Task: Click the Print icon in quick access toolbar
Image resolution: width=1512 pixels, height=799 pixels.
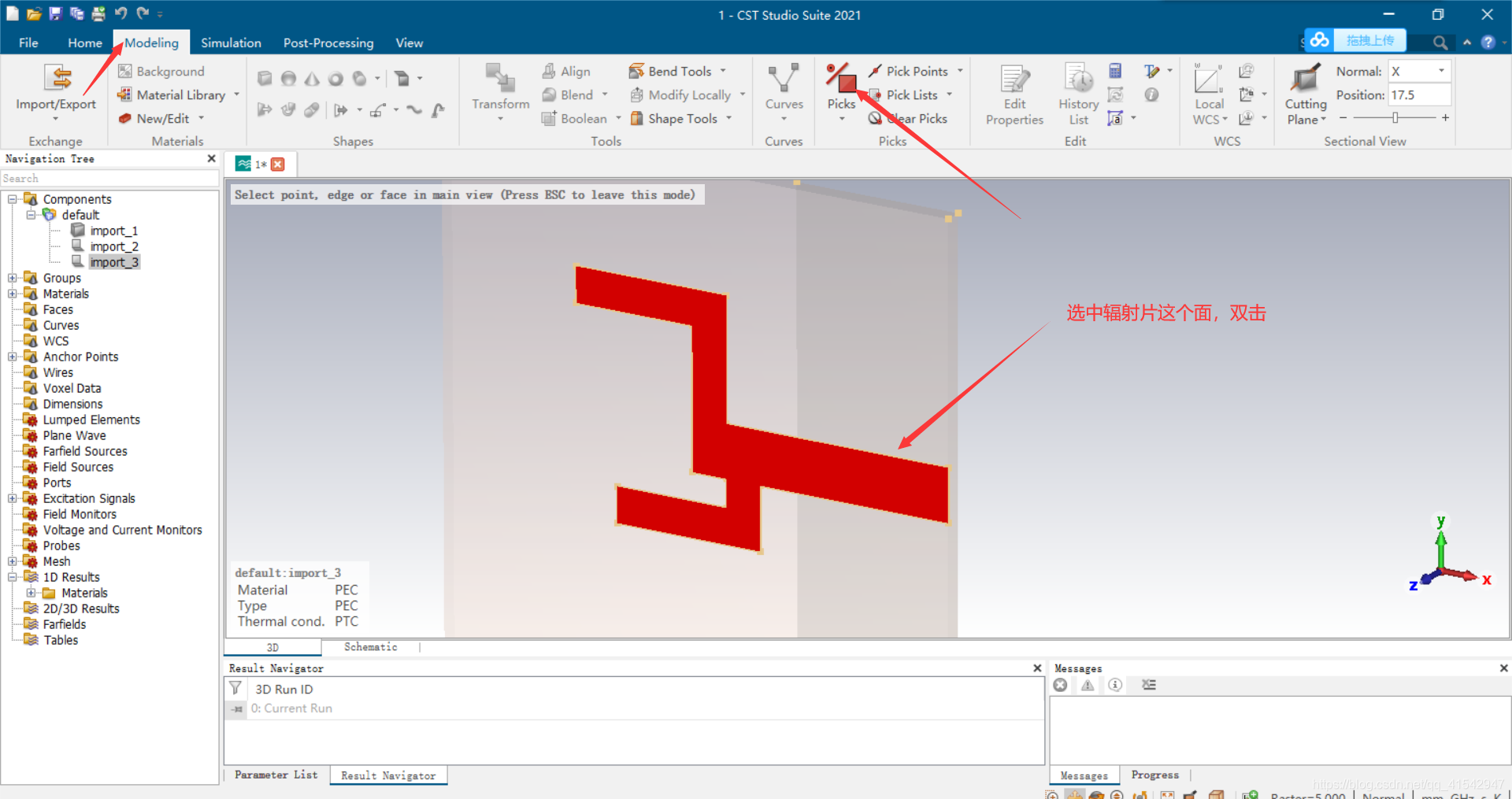Action: point(98,13)
